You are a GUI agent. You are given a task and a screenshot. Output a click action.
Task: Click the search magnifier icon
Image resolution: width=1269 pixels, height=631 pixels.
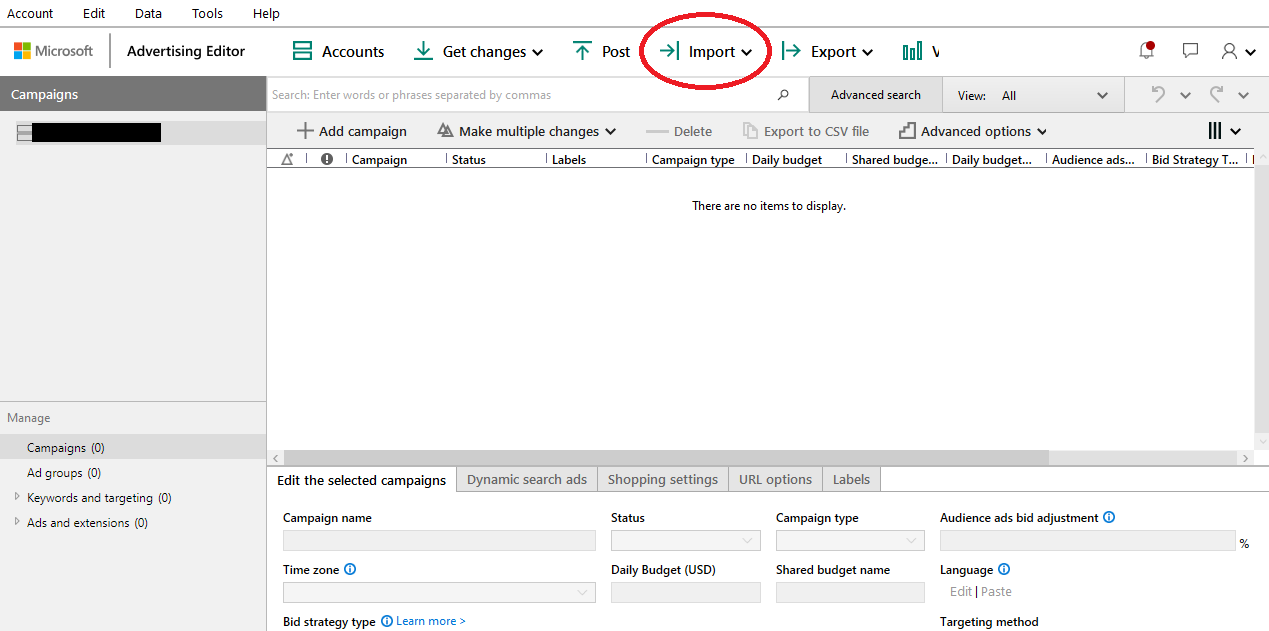pos(783,95)
